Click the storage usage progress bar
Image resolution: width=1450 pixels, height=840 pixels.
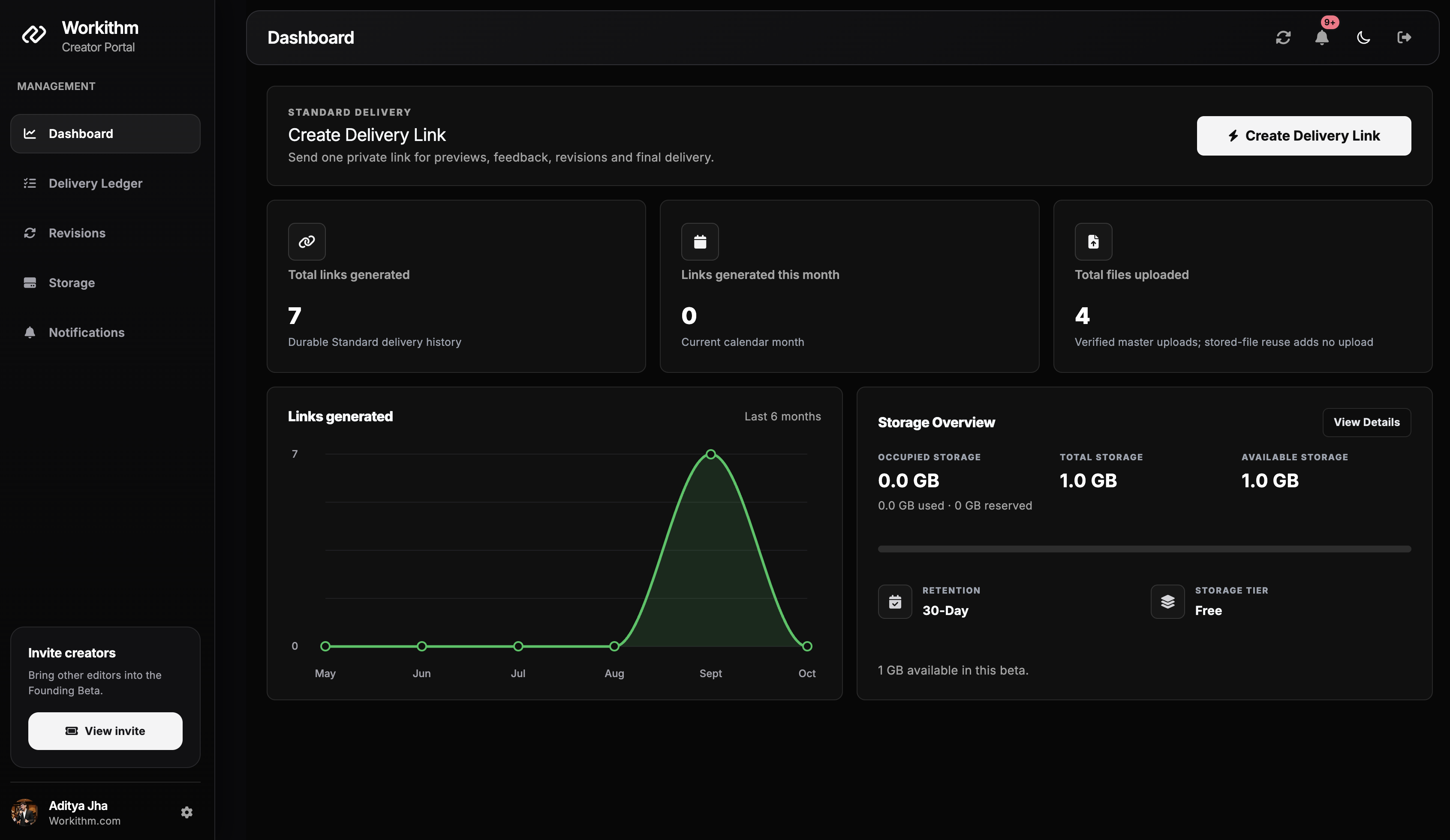click(x=1144, y=549)
